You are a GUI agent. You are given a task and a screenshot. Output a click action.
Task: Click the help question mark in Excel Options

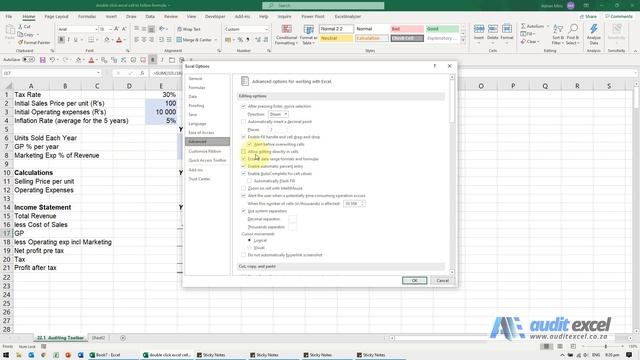click(x=434, y=66)
